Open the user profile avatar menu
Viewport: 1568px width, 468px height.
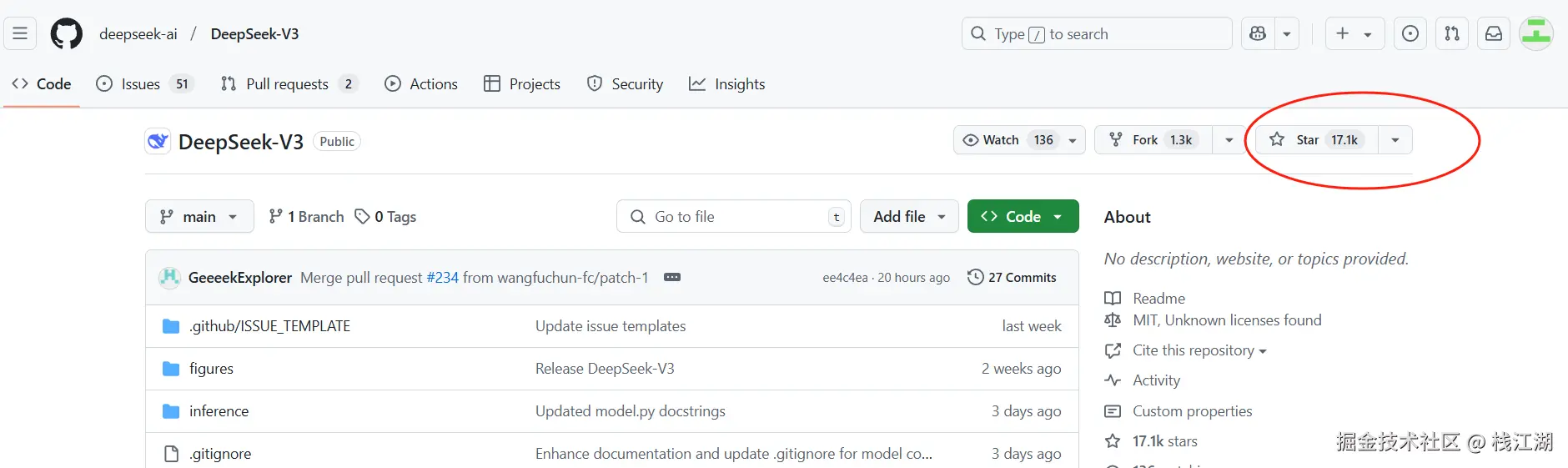1535,34
